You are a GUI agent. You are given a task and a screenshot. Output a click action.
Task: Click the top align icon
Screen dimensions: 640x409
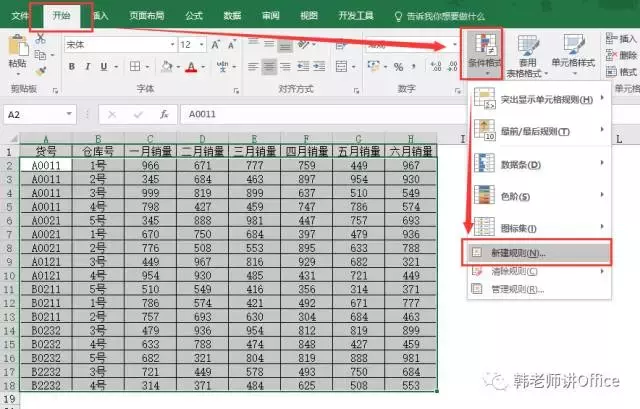(253, 42)
